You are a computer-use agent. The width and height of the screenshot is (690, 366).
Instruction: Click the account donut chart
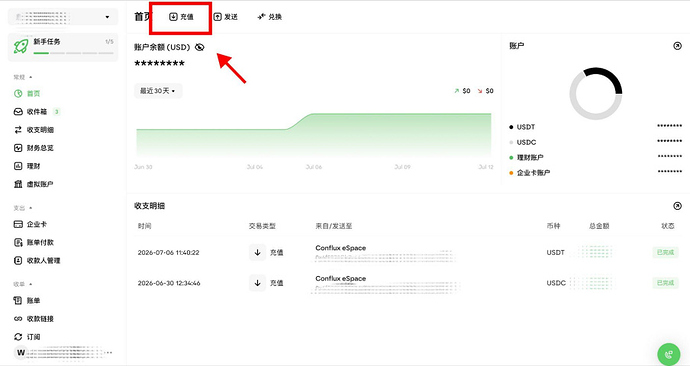596,93
